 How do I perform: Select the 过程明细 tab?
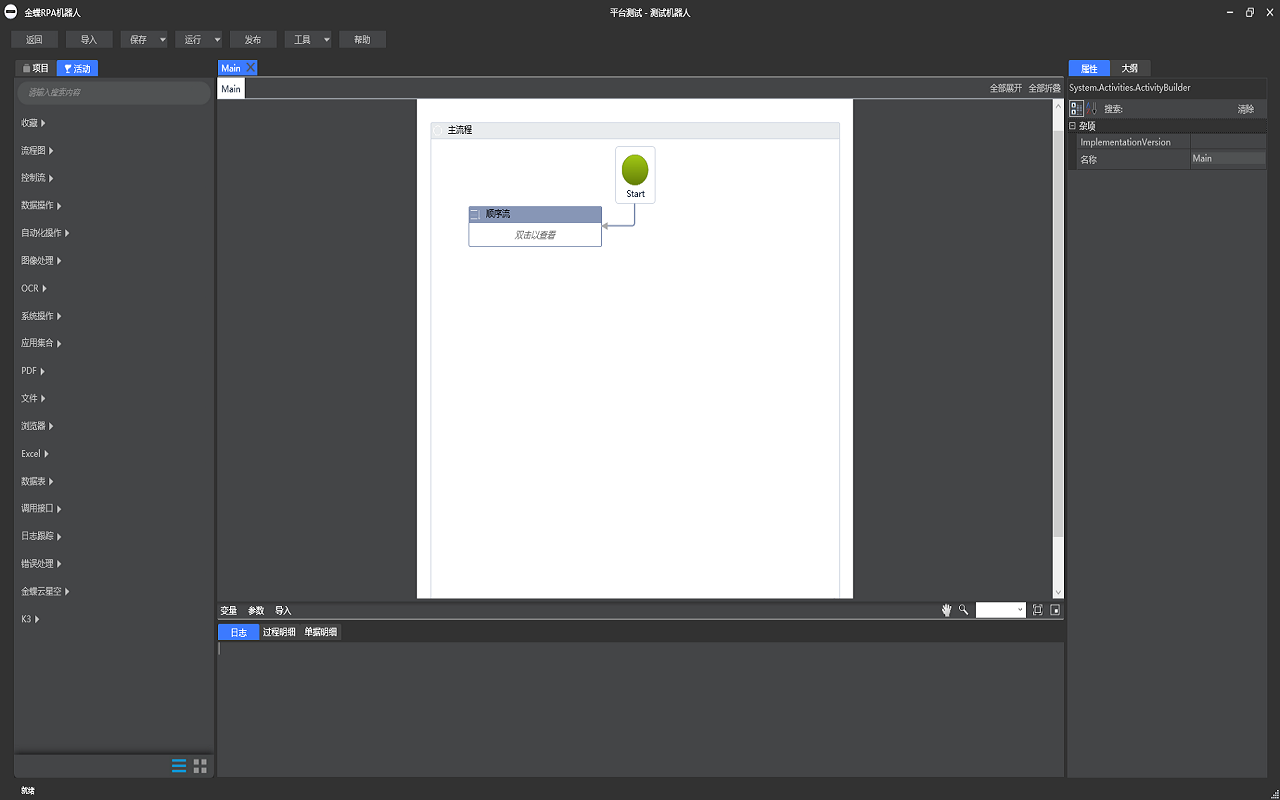[279, 632]
